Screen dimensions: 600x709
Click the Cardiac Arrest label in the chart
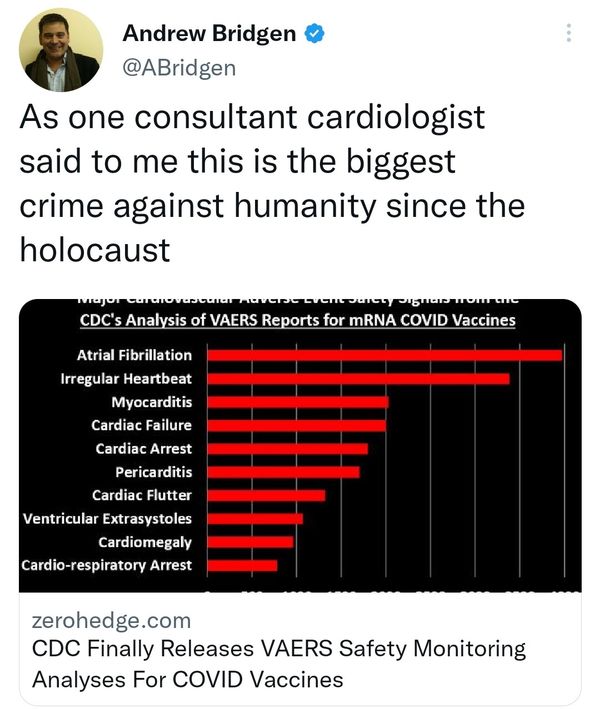144,449
